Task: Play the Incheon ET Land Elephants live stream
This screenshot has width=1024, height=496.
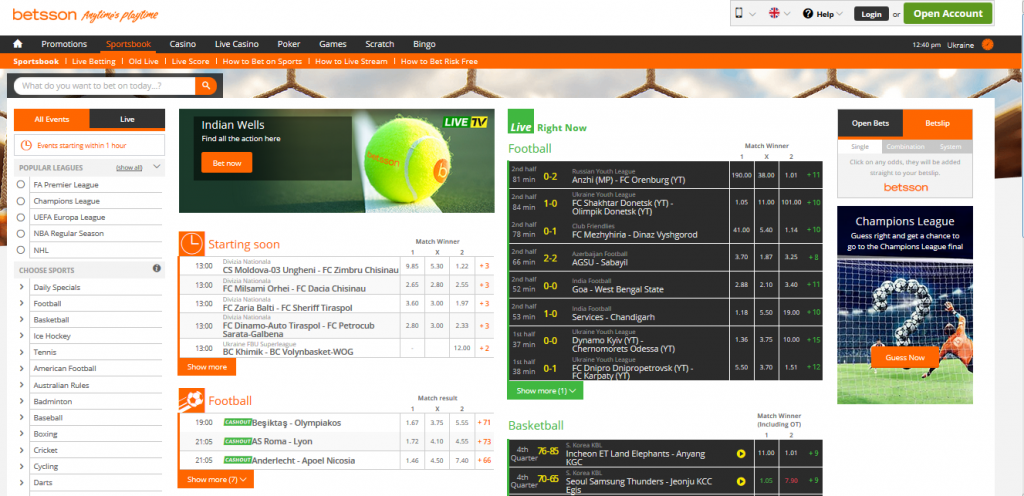Action: [x=741, y=454]
